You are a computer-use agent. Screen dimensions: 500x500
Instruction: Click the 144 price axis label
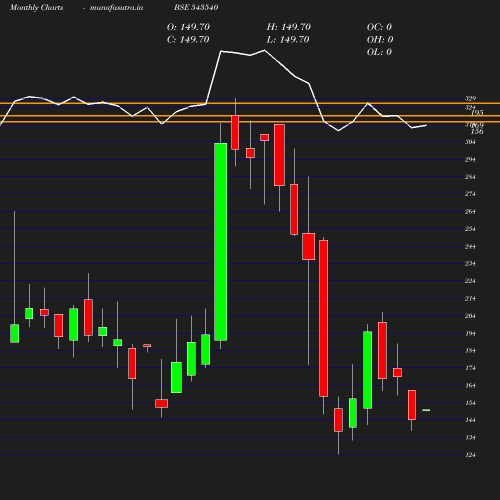click(470, 420)
